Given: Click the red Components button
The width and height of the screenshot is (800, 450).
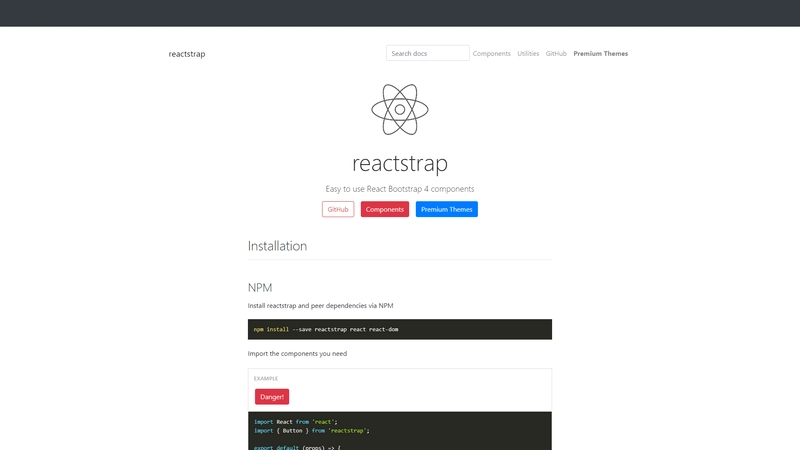Looking at the screenshot, I should click(x=385, y=209).
